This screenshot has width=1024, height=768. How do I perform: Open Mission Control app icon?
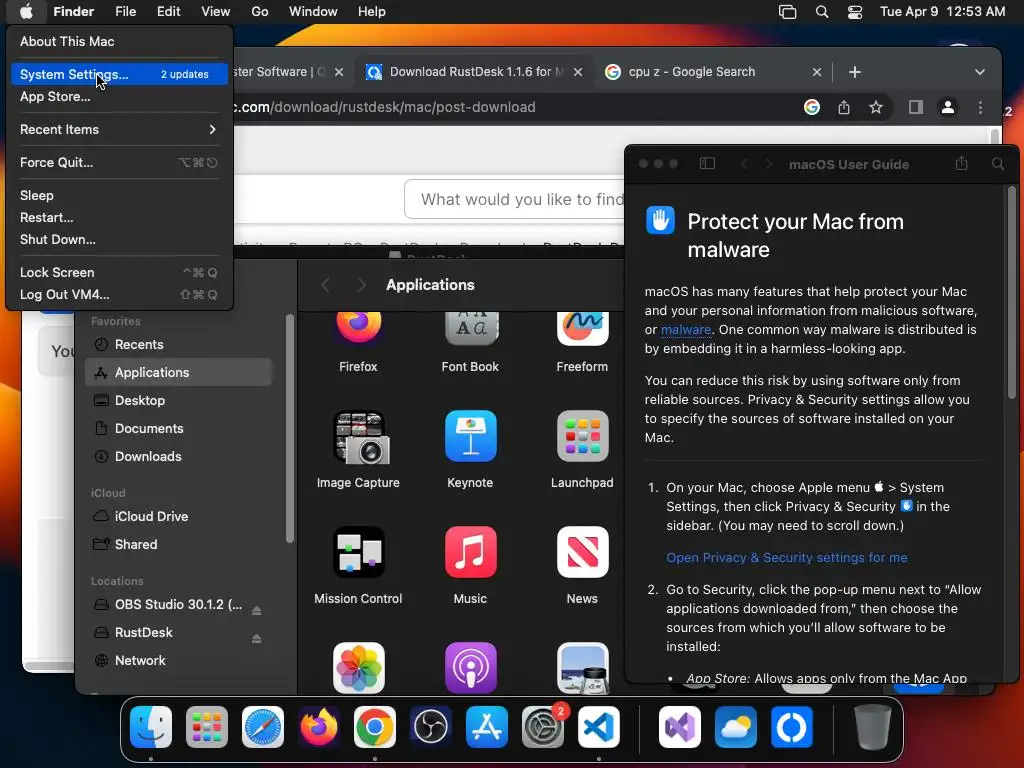point(359,552)
